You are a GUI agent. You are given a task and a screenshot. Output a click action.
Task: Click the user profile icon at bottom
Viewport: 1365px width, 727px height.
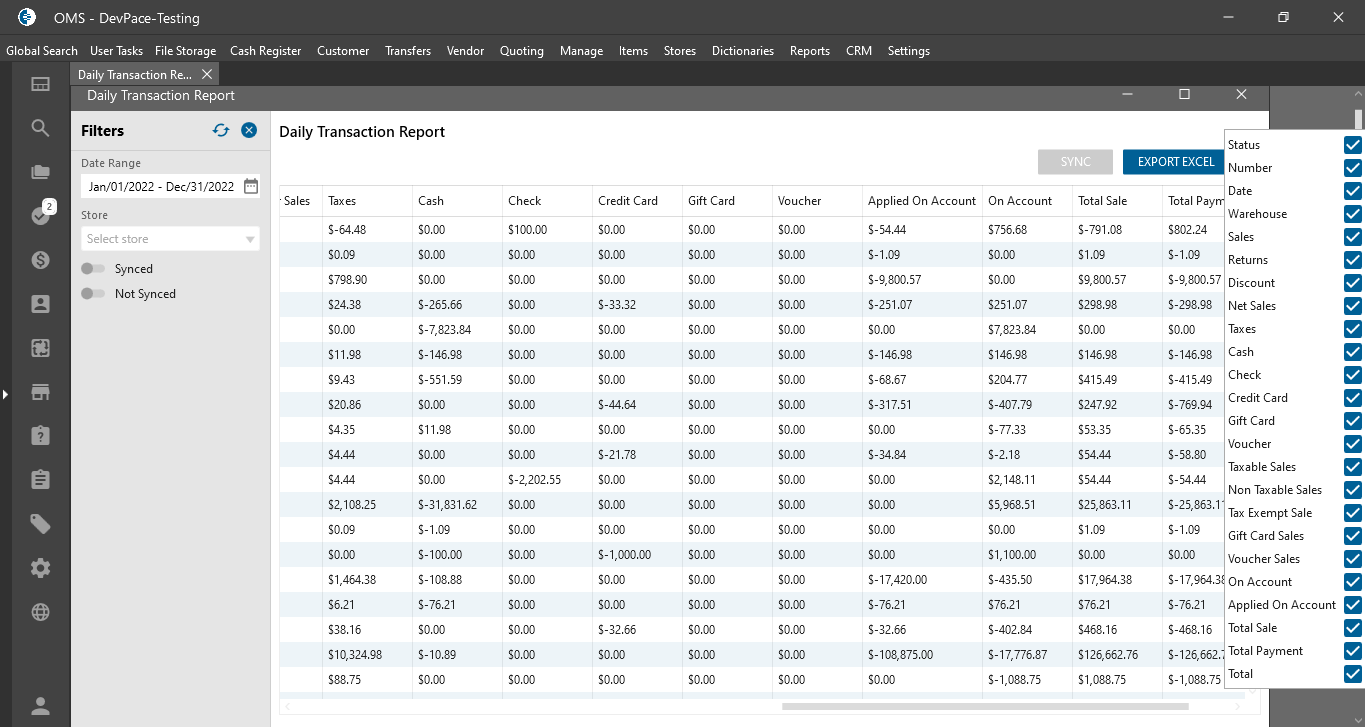tap(40, 706)
